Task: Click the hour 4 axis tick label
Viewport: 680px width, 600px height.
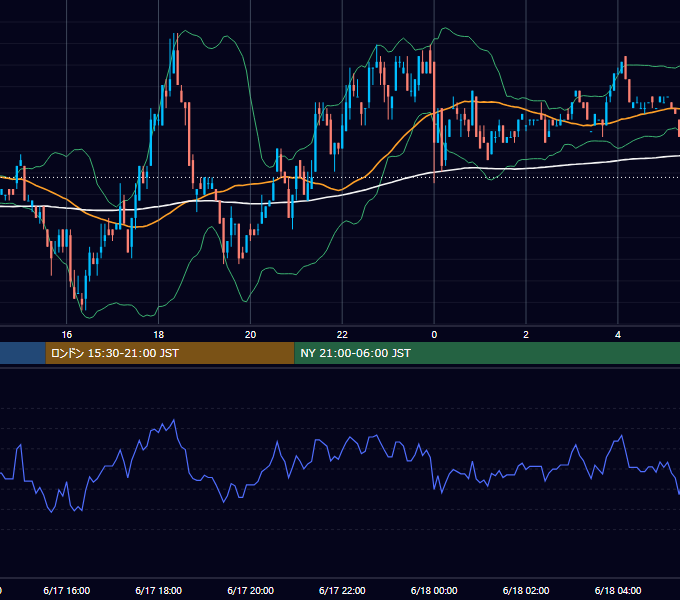Action: (x=618, y=335)
